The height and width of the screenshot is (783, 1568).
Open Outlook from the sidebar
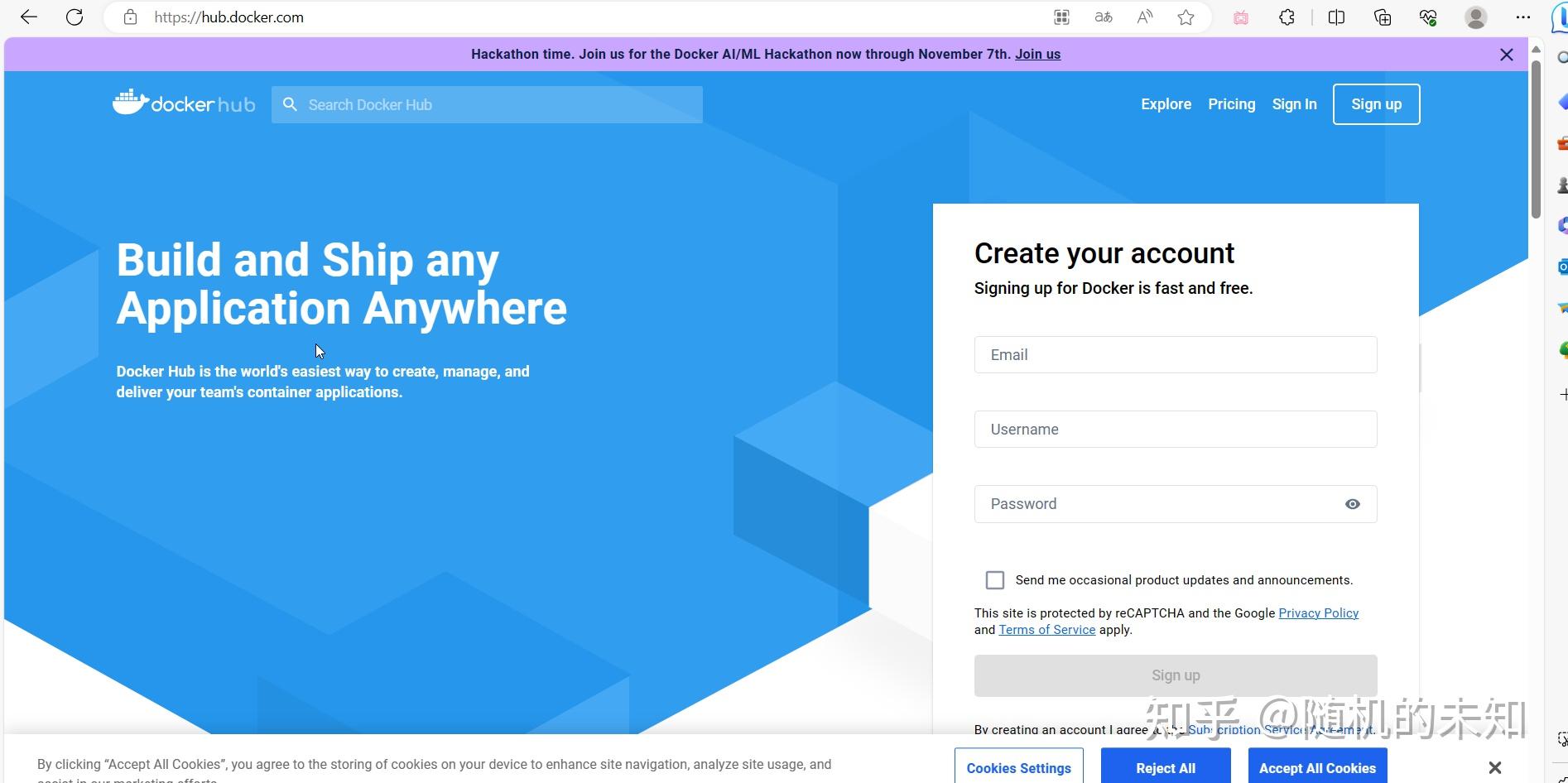pos(1561,267)
